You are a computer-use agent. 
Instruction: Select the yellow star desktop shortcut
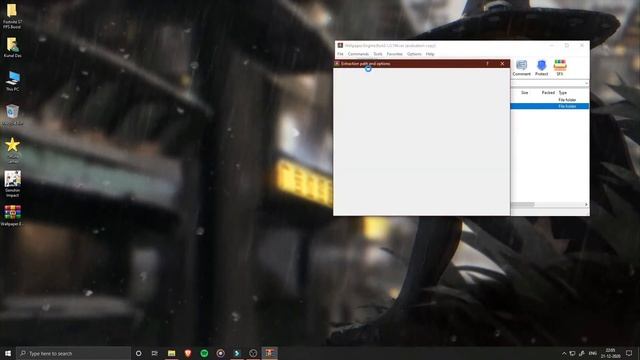point(13,150)
